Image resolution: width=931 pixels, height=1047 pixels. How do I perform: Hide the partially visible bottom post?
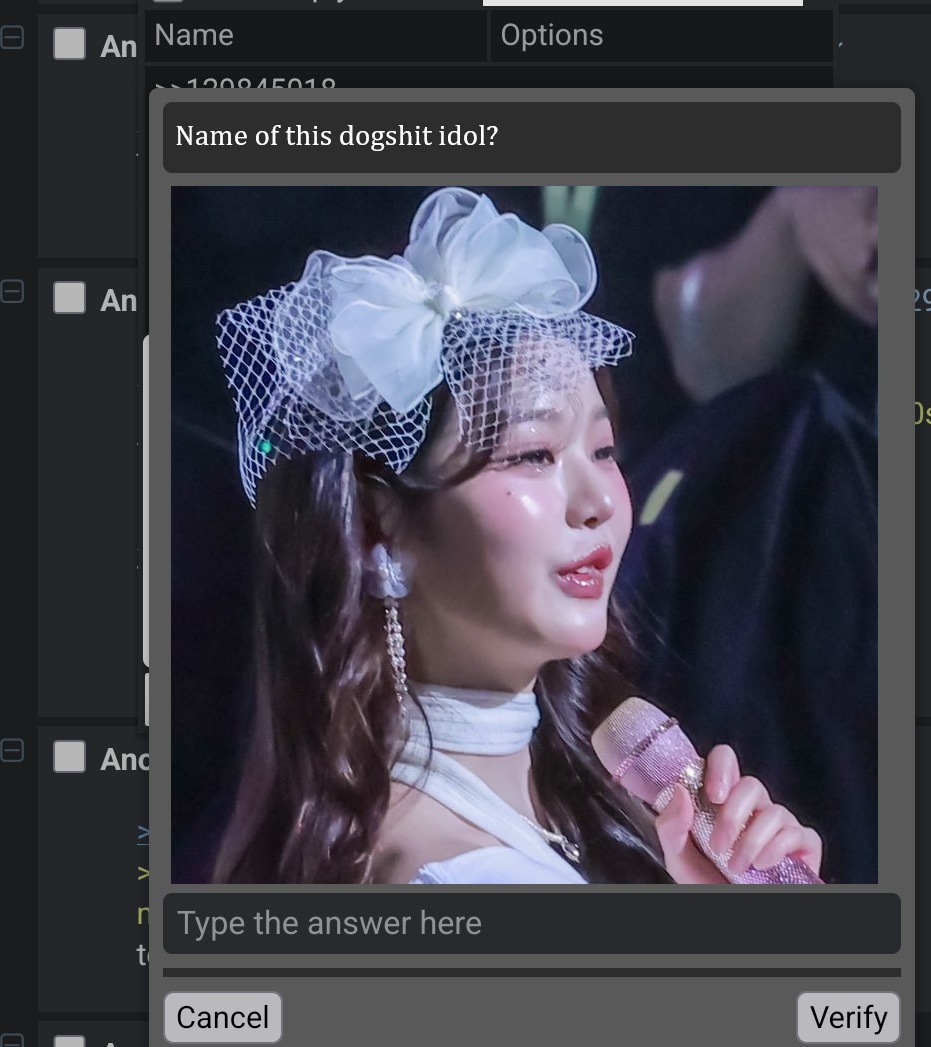[x=12, y=1040]
